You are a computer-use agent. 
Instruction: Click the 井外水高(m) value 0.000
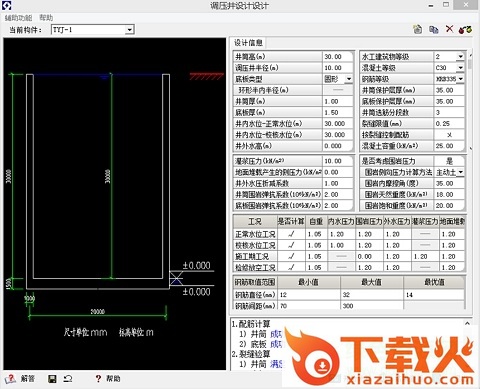tap(337, 146)
